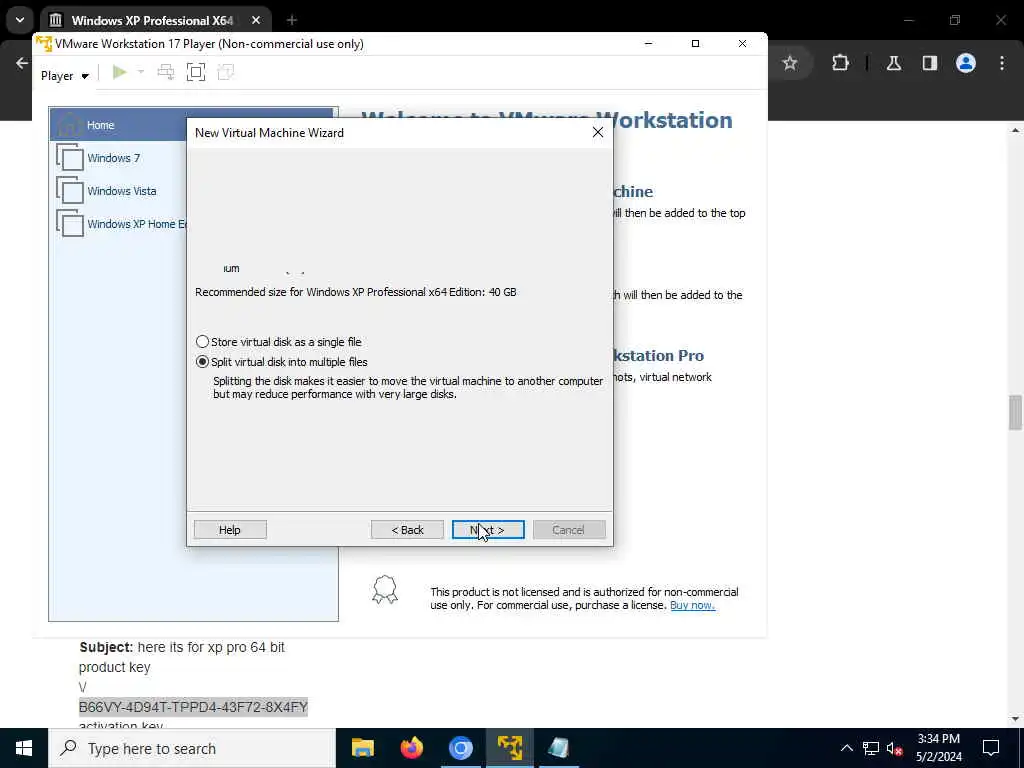This screenshot has height=768, width=1024.
Task: Click the license ribbon badge icon
Action: tap(385, 590)
